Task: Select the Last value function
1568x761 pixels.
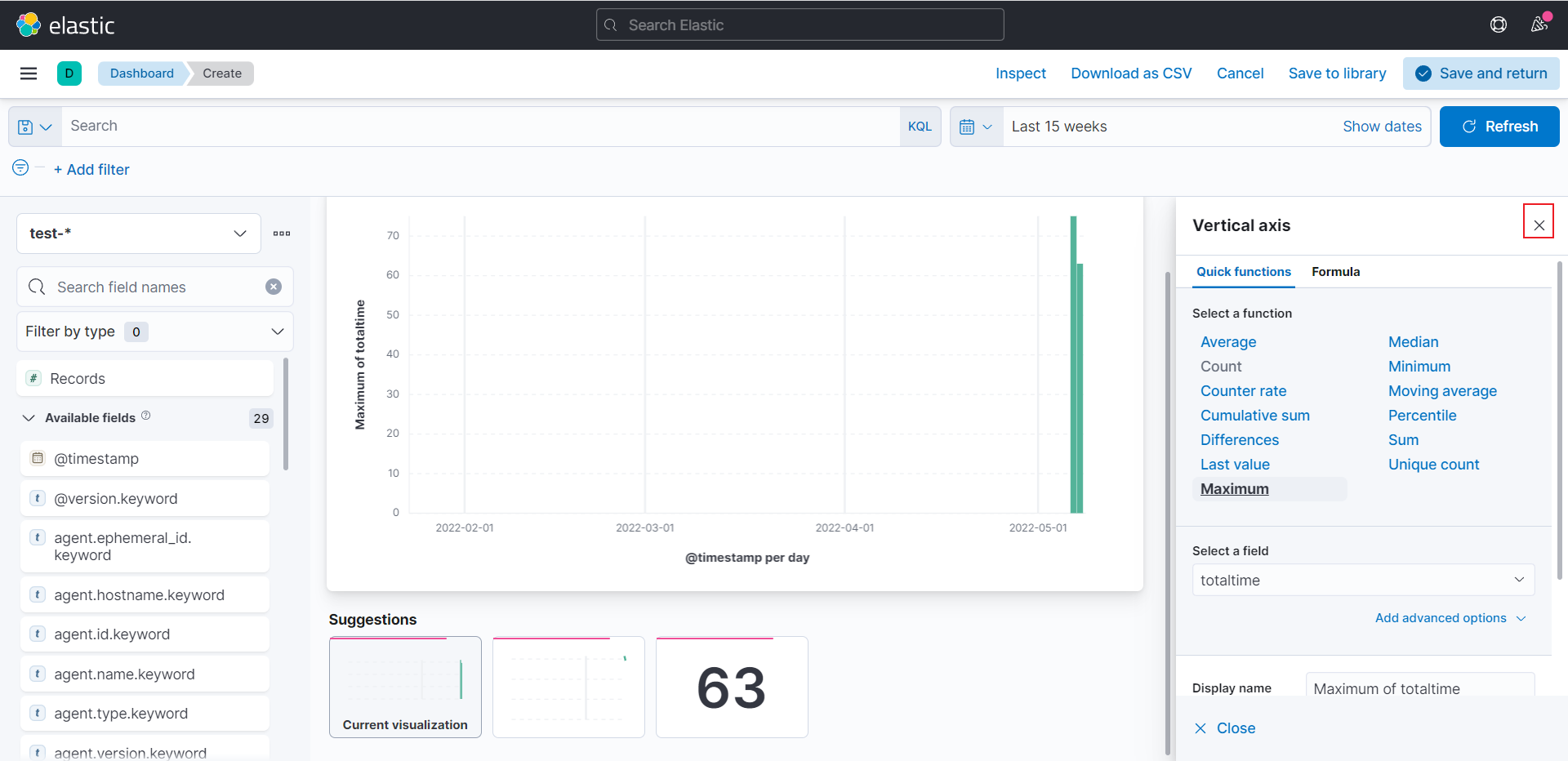Action: 1235,465
